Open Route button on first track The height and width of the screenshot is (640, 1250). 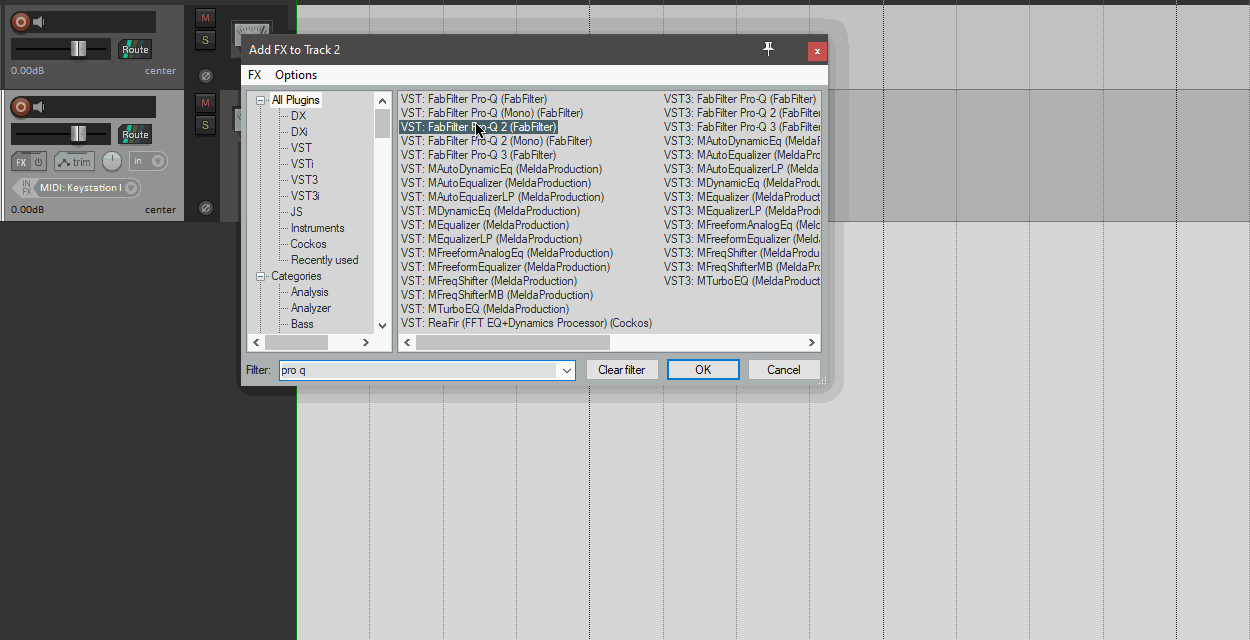(135, 49)
